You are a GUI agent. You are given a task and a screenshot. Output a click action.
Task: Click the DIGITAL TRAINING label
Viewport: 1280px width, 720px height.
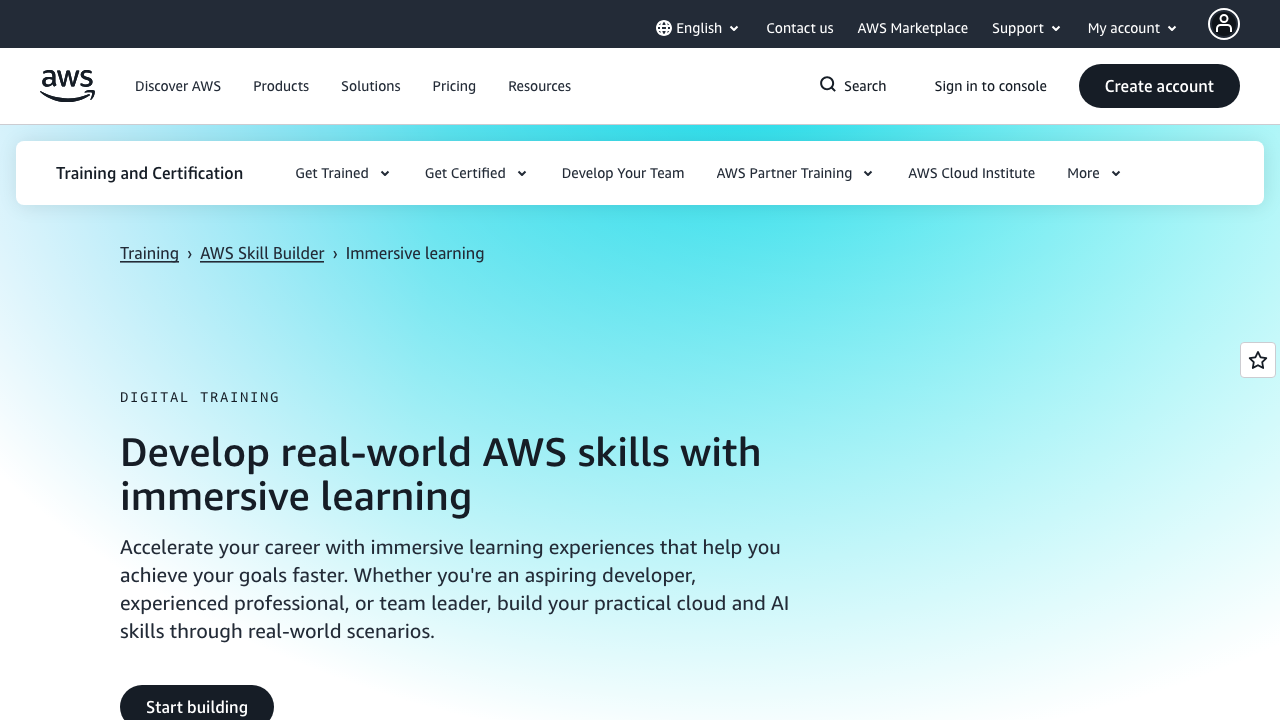click(200, 397)
